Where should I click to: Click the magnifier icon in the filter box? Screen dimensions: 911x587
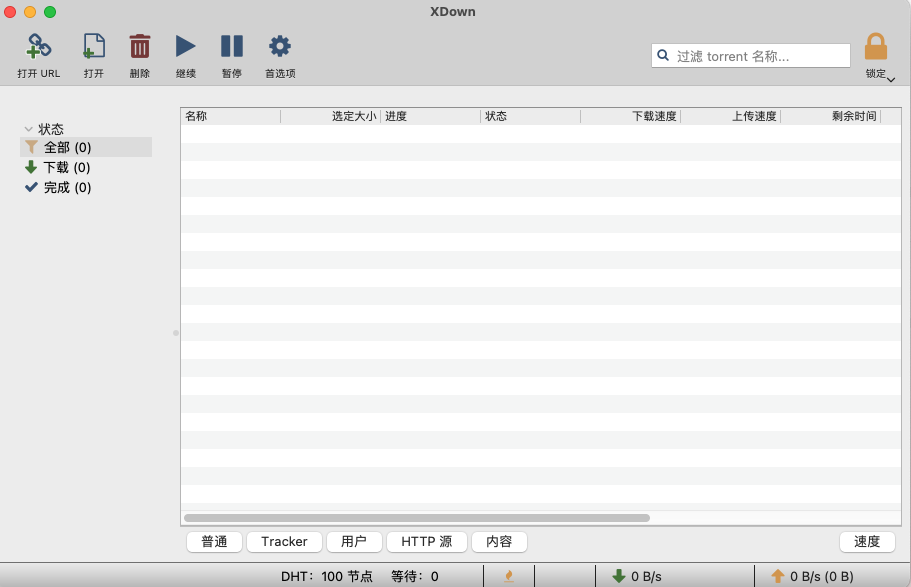[663, 55]
